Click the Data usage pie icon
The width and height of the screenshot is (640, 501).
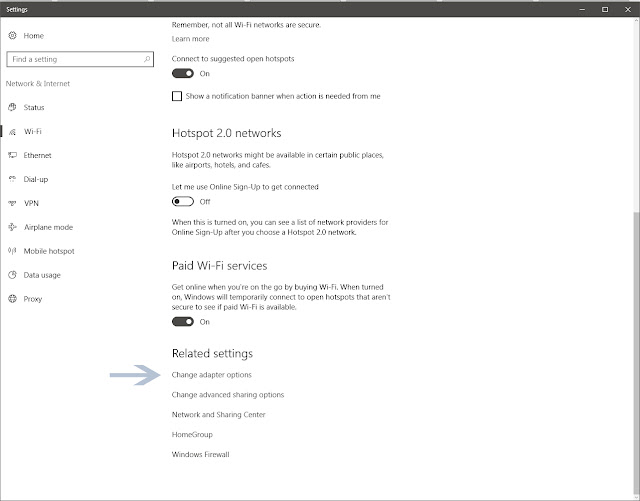[13, 275]
